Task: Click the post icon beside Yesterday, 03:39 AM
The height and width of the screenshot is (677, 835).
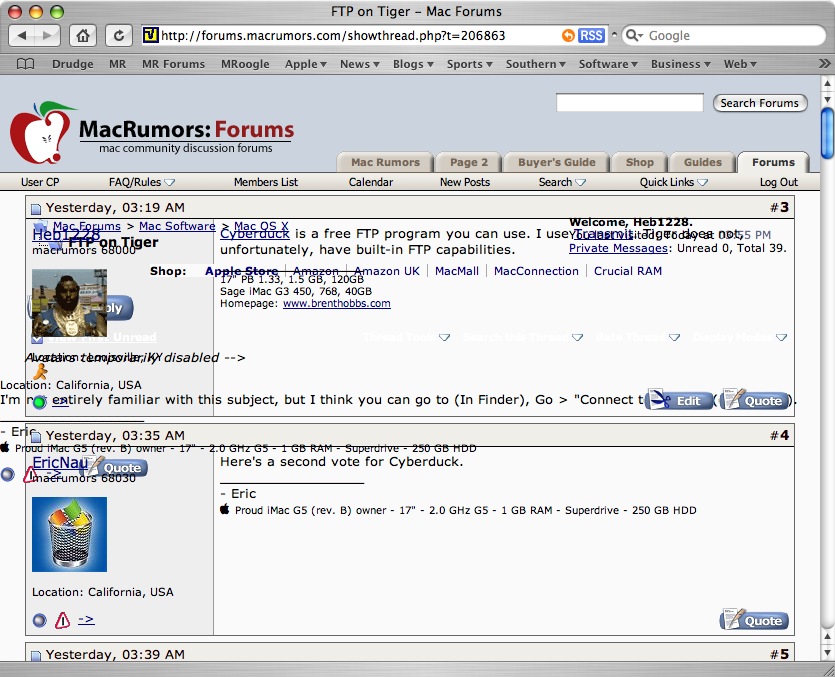Action: pyautogui.click(x=35, y=655)
